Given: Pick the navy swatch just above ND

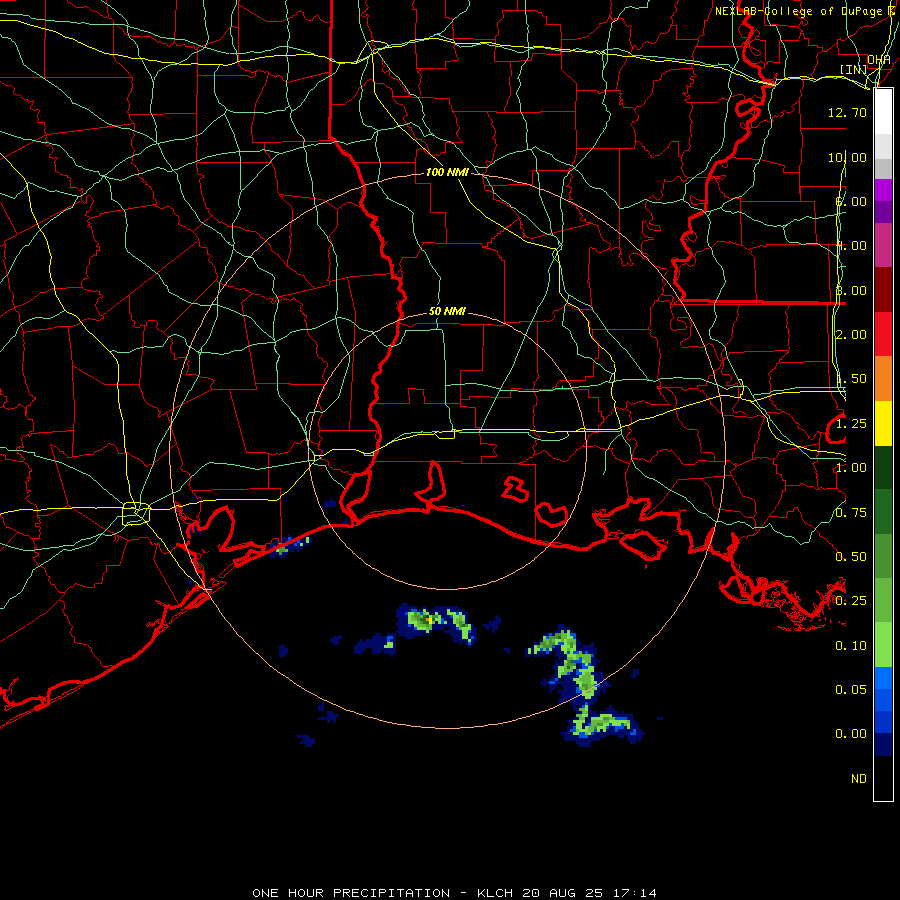Looking at the screenshot, I should click(x=883, y=744).
